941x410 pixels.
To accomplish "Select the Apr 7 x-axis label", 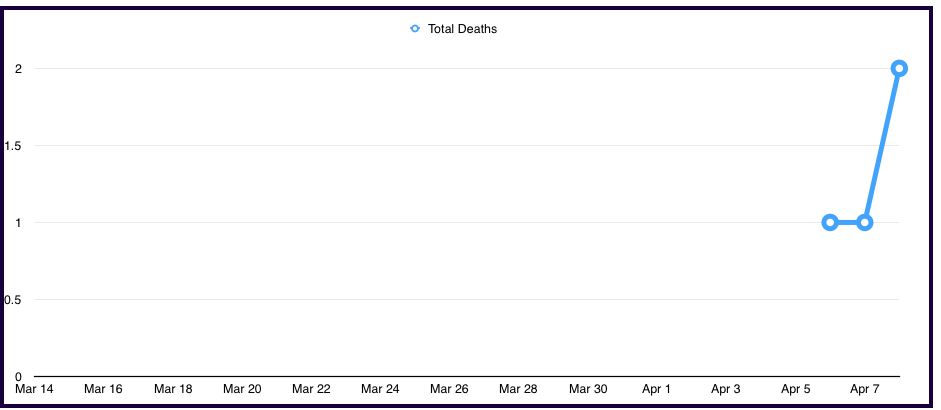I will (864, 389).
